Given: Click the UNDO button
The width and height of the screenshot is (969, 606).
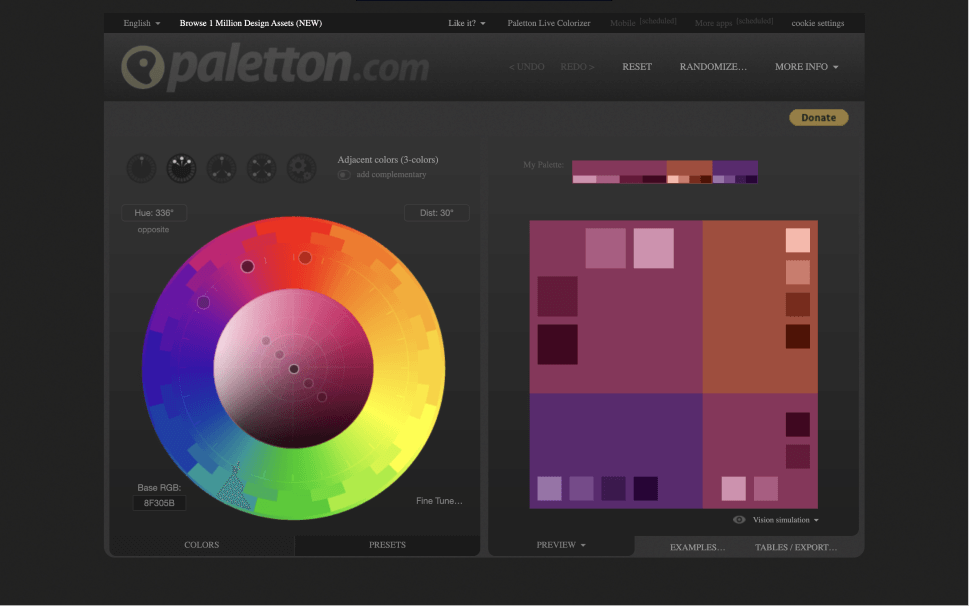Looking at the screenshot, I should point(527,67).
